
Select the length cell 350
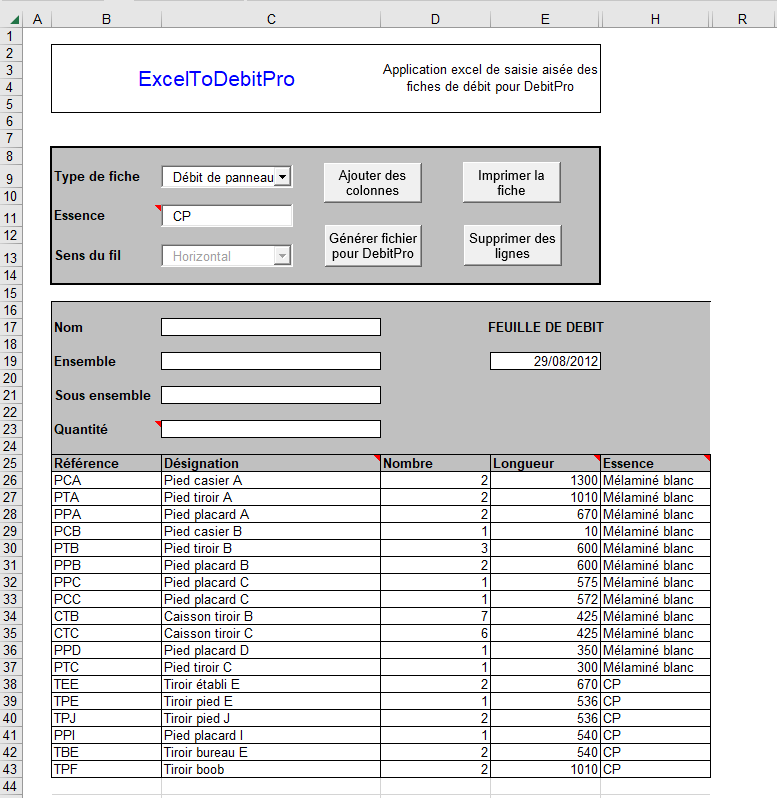click(x=545, y=650)
